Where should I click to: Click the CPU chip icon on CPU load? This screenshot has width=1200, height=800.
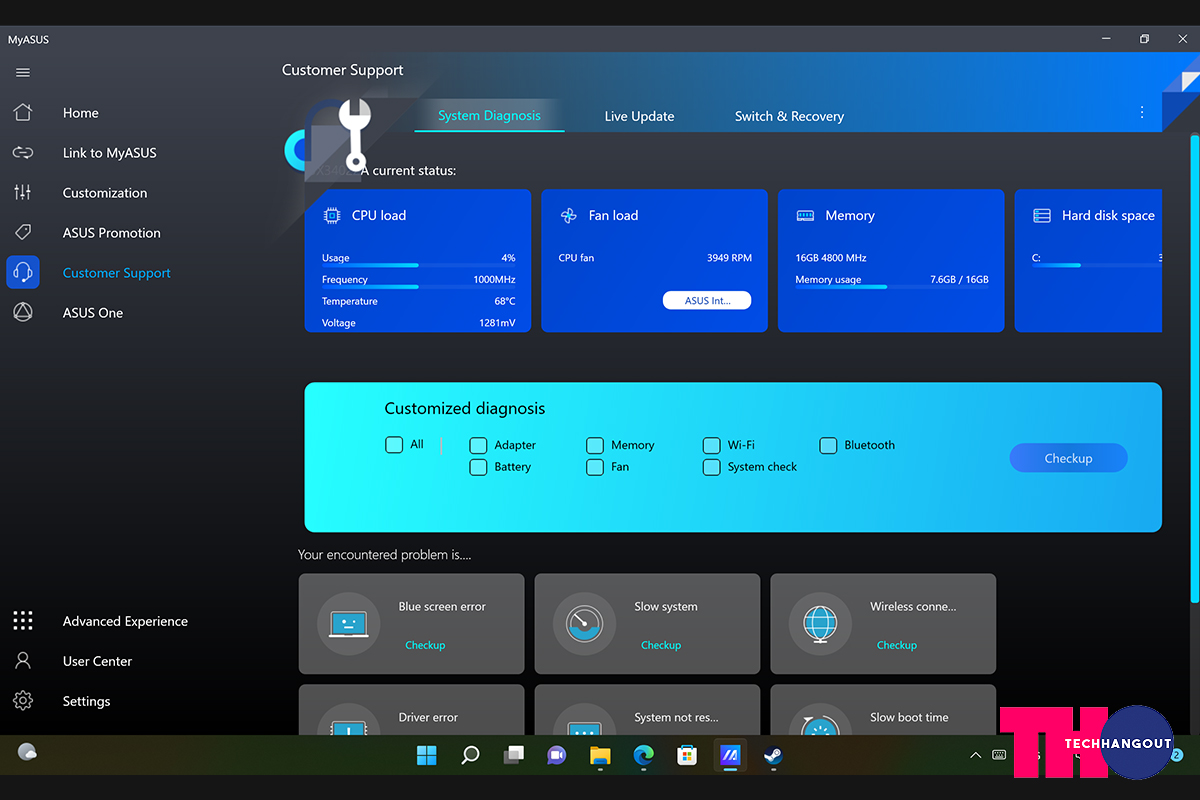pyautogui.click(x=332, y=215)
